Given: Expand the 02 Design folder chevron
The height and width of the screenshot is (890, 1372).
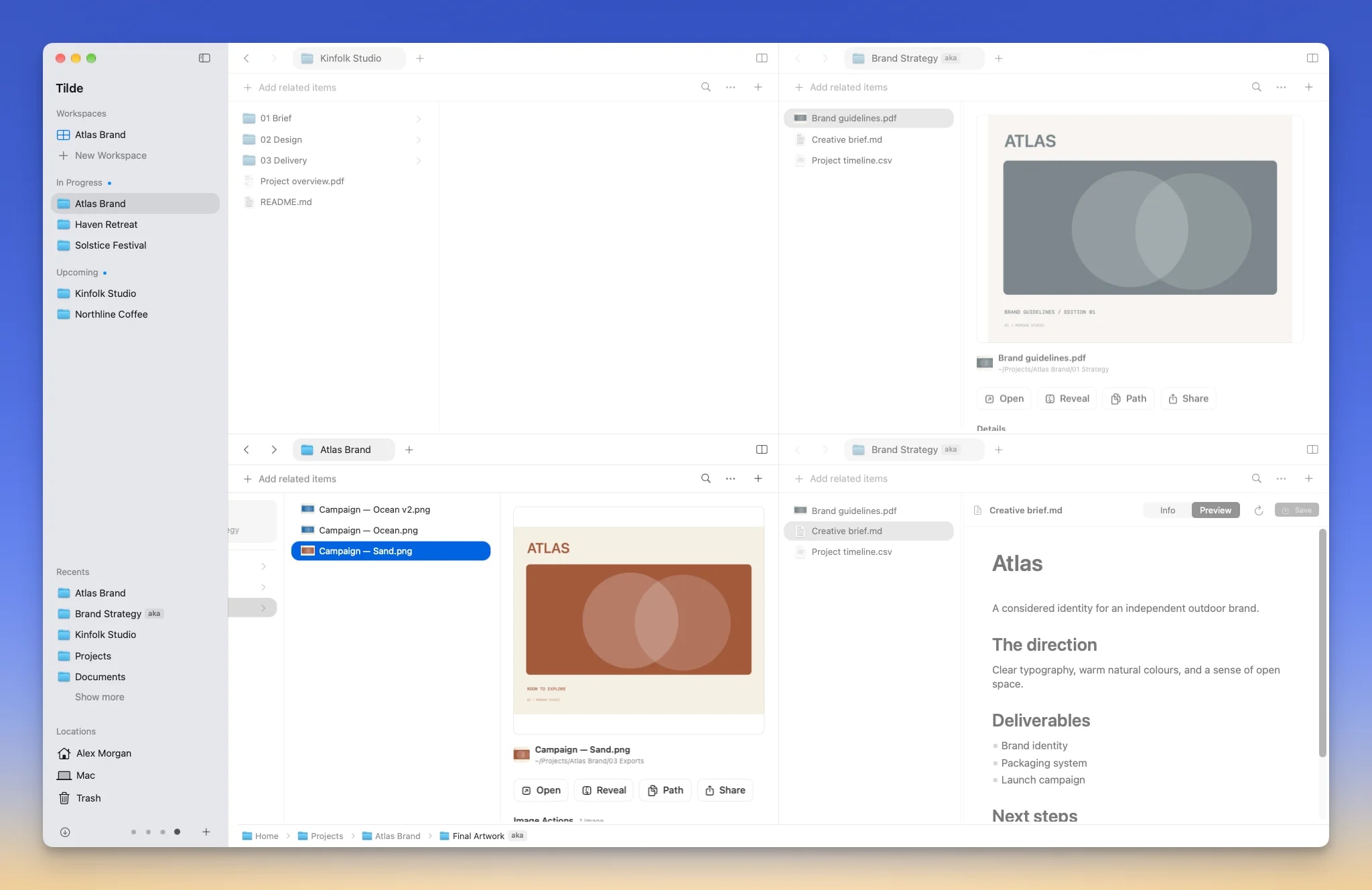Looking at the screenshot, I should point(419,140).
